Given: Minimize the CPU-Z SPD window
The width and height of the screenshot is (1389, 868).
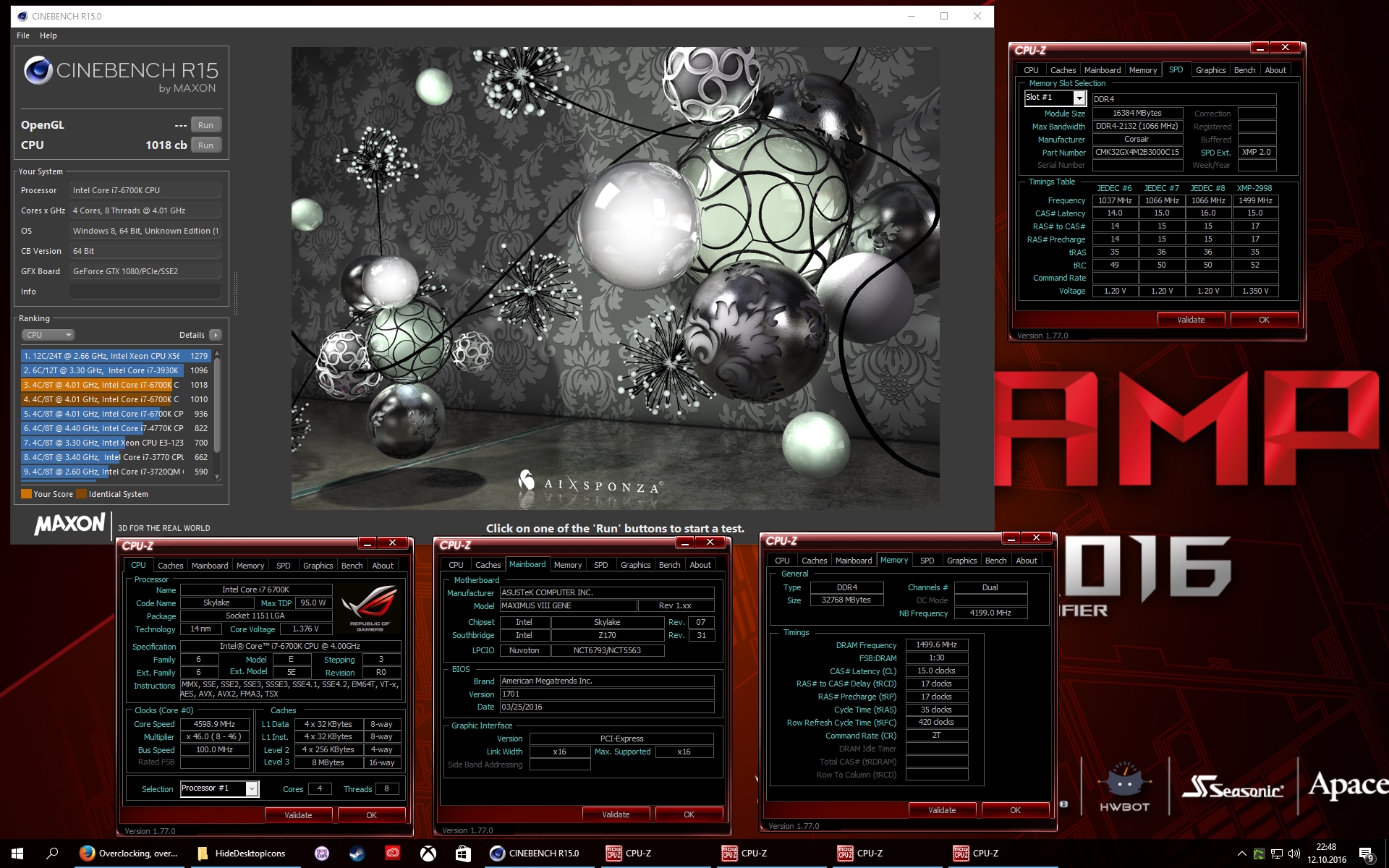Looking at the screenshot, I should (x=1260, y=48).
